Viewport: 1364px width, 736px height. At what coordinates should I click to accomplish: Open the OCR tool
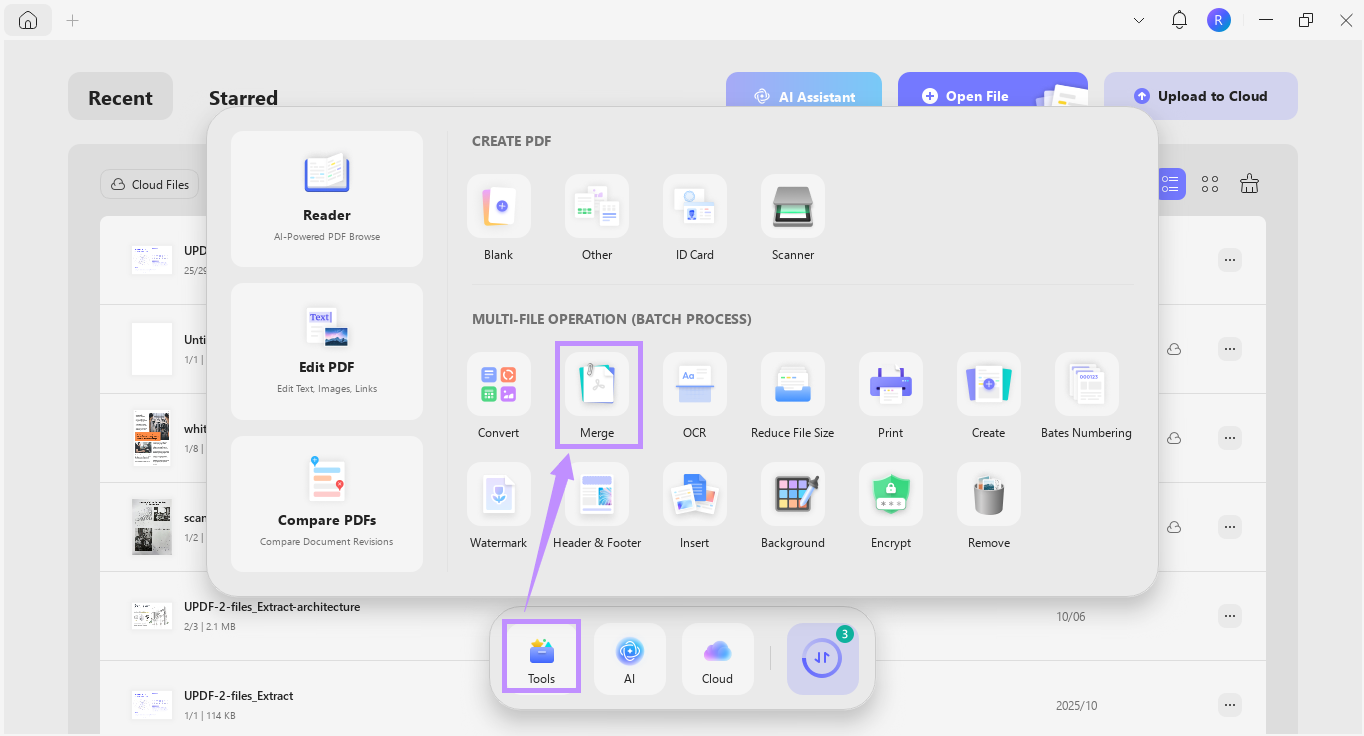694,395
